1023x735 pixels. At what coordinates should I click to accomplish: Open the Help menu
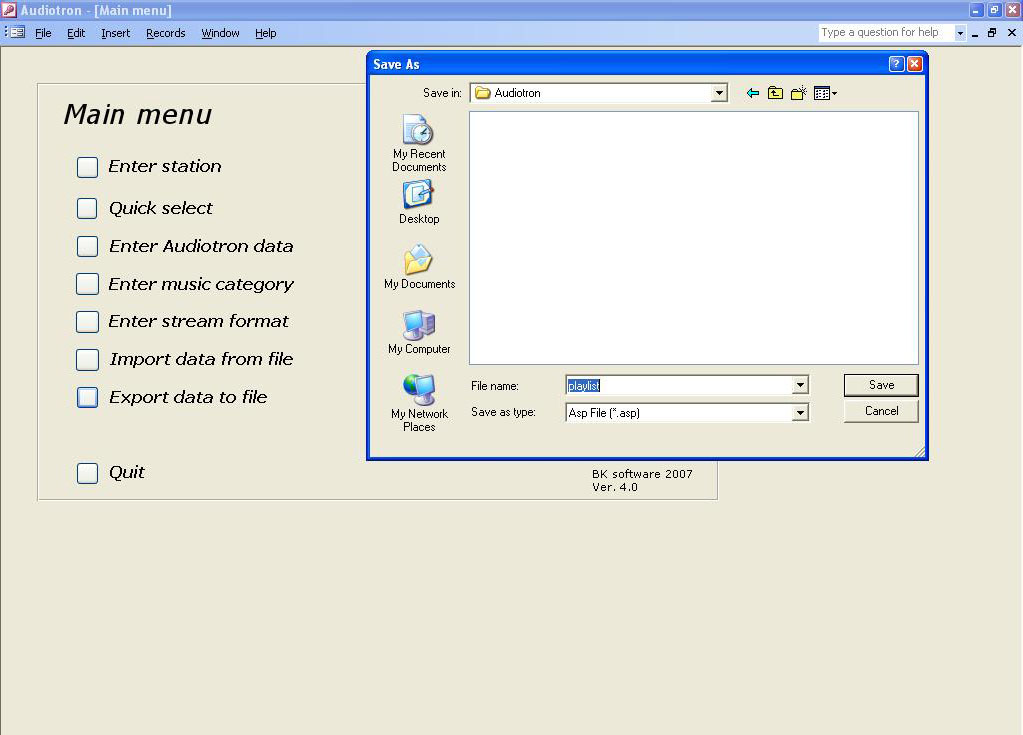coord(266,33)
